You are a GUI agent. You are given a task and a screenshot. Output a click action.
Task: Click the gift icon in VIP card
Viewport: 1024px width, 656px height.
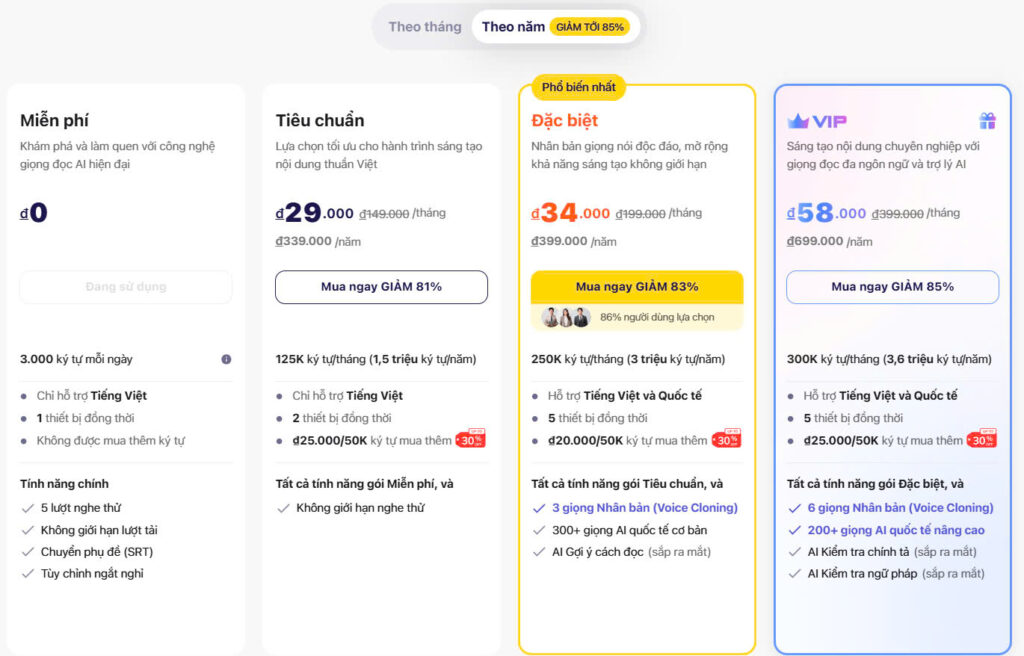(987, 120)
